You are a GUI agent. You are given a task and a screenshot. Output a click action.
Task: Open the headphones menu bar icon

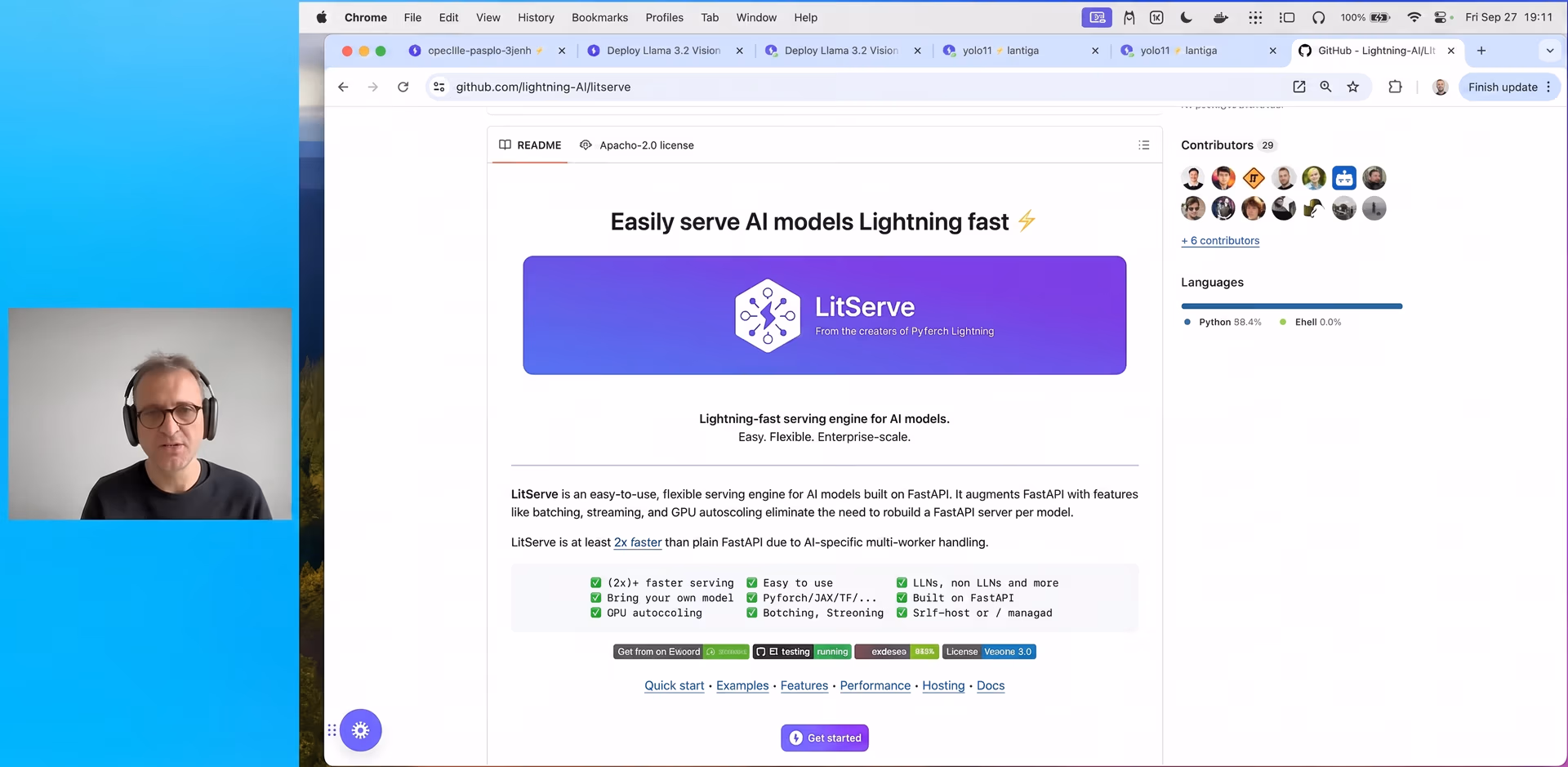[1319, 17]
